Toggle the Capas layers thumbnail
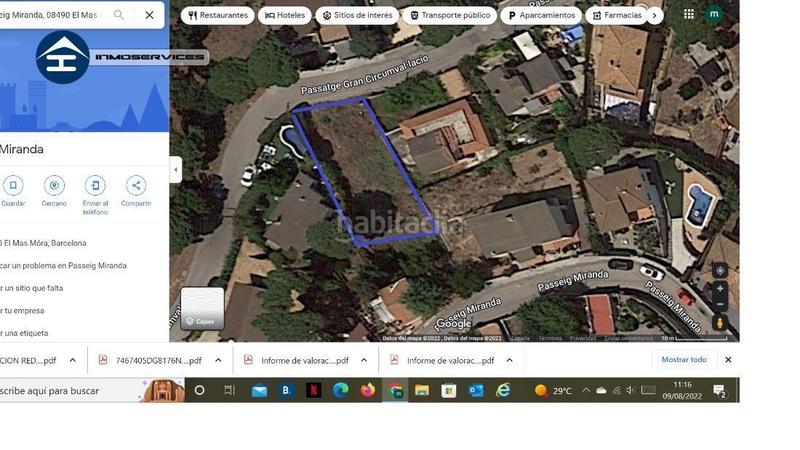This screenshot has width=800, height=450. pyautogui.click(x=202, y=308)
